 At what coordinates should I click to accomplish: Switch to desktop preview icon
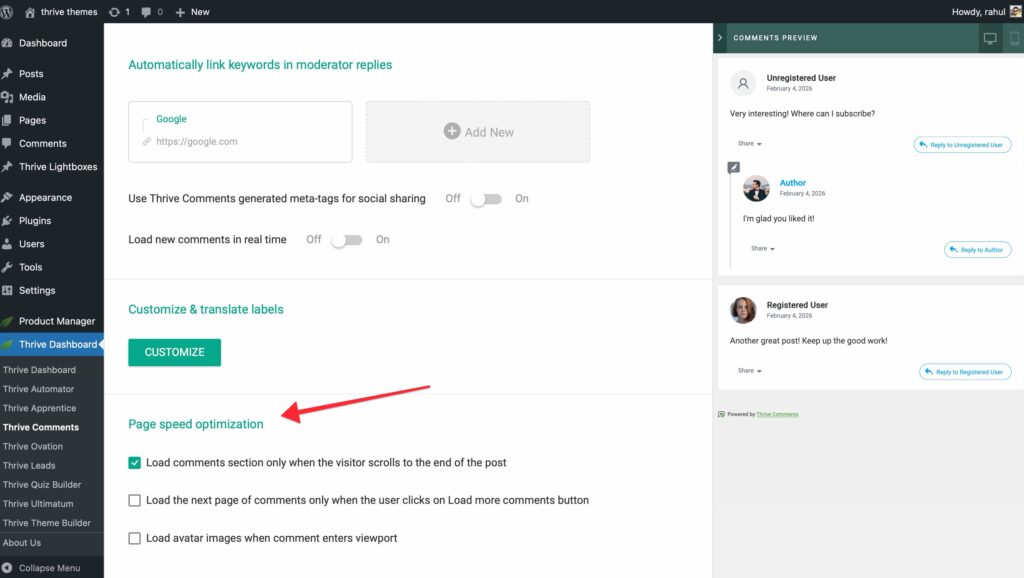click(990, 38)
